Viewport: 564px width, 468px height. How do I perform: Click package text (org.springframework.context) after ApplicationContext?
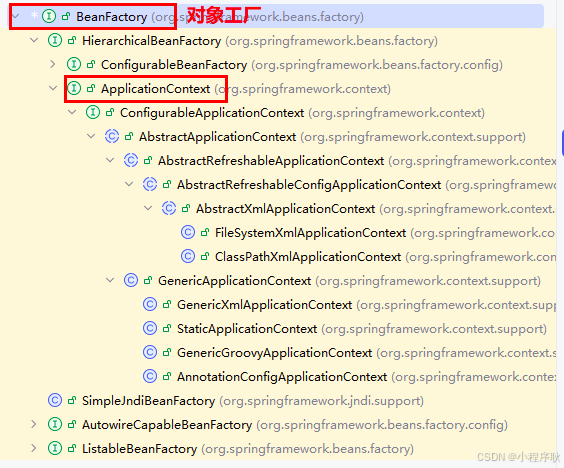coord(303,88)
